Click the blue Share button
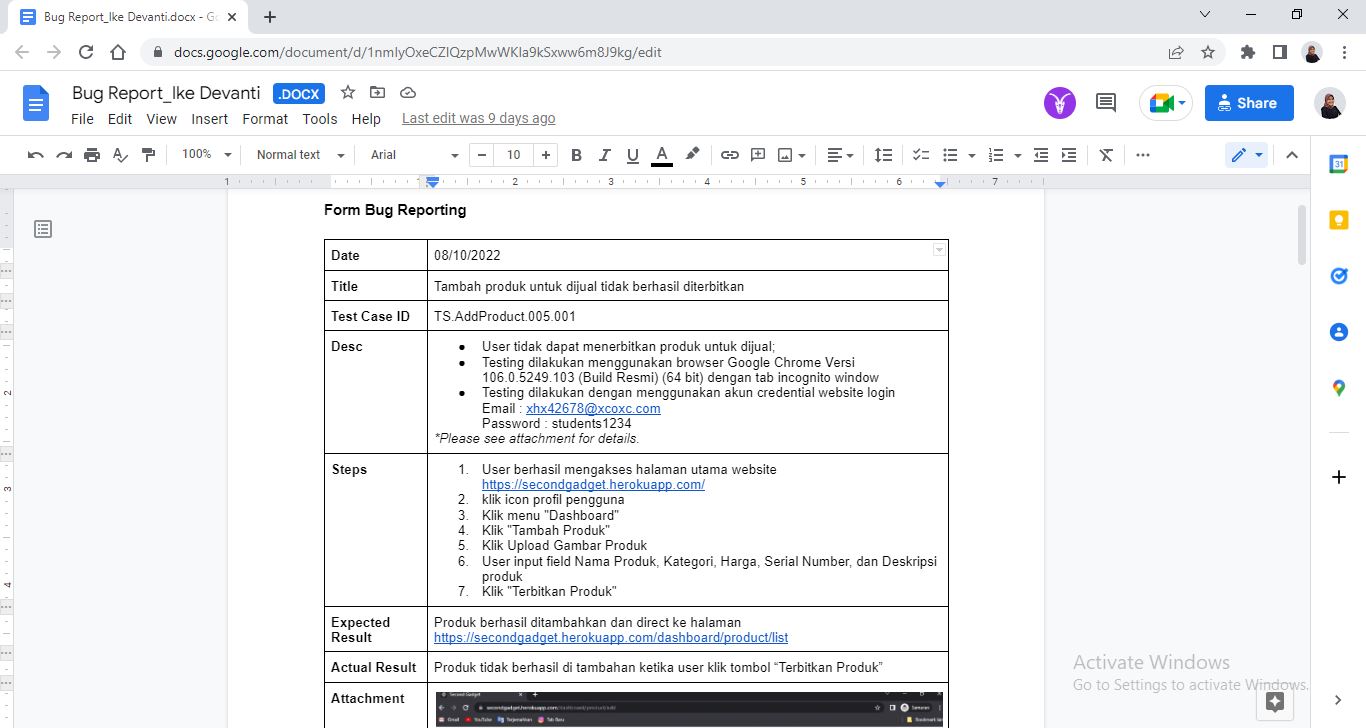The image size is (1366, 728). (x=1249, y=103)
